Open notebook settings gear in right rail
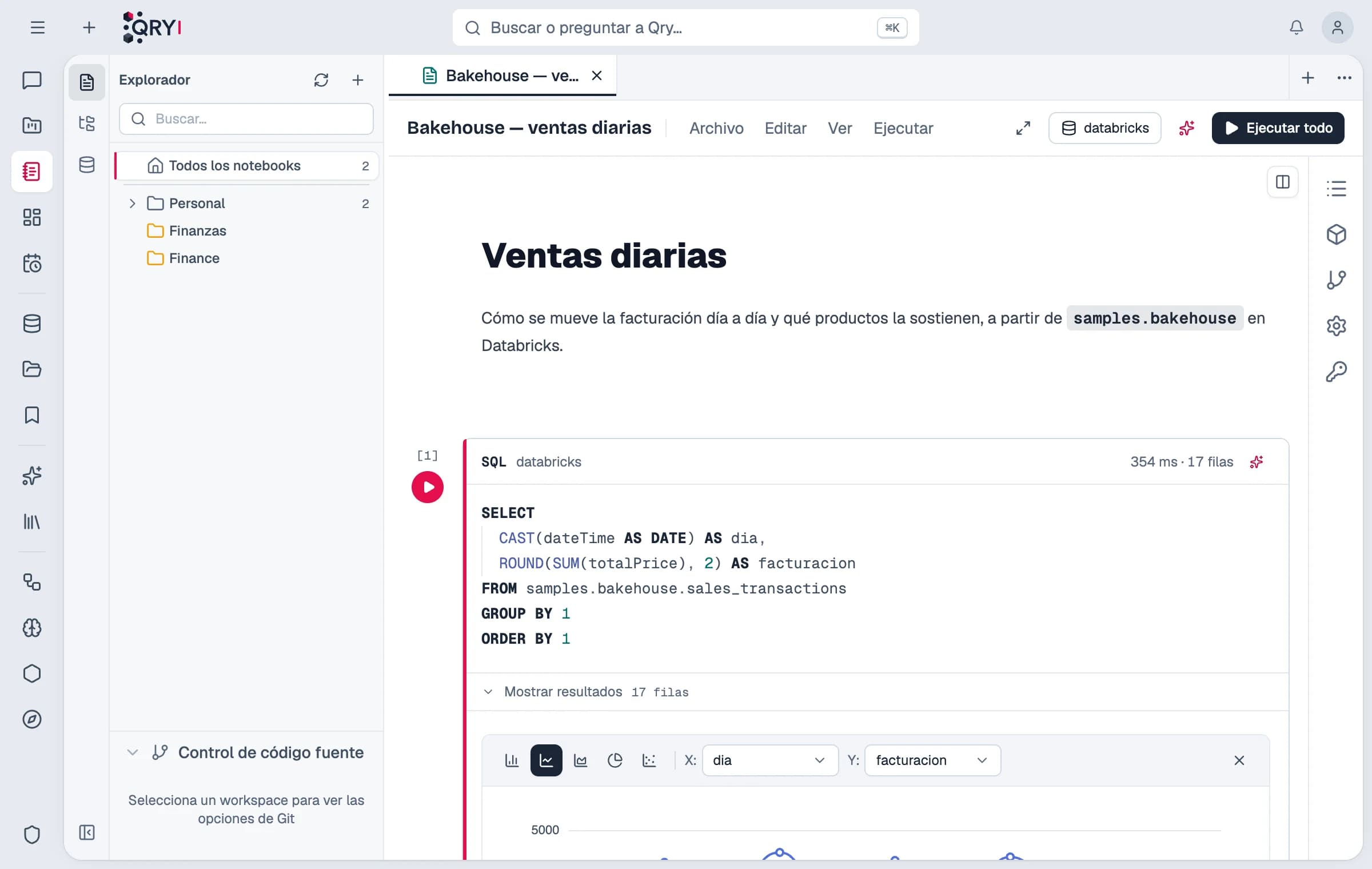 [x=1337, y=326]
